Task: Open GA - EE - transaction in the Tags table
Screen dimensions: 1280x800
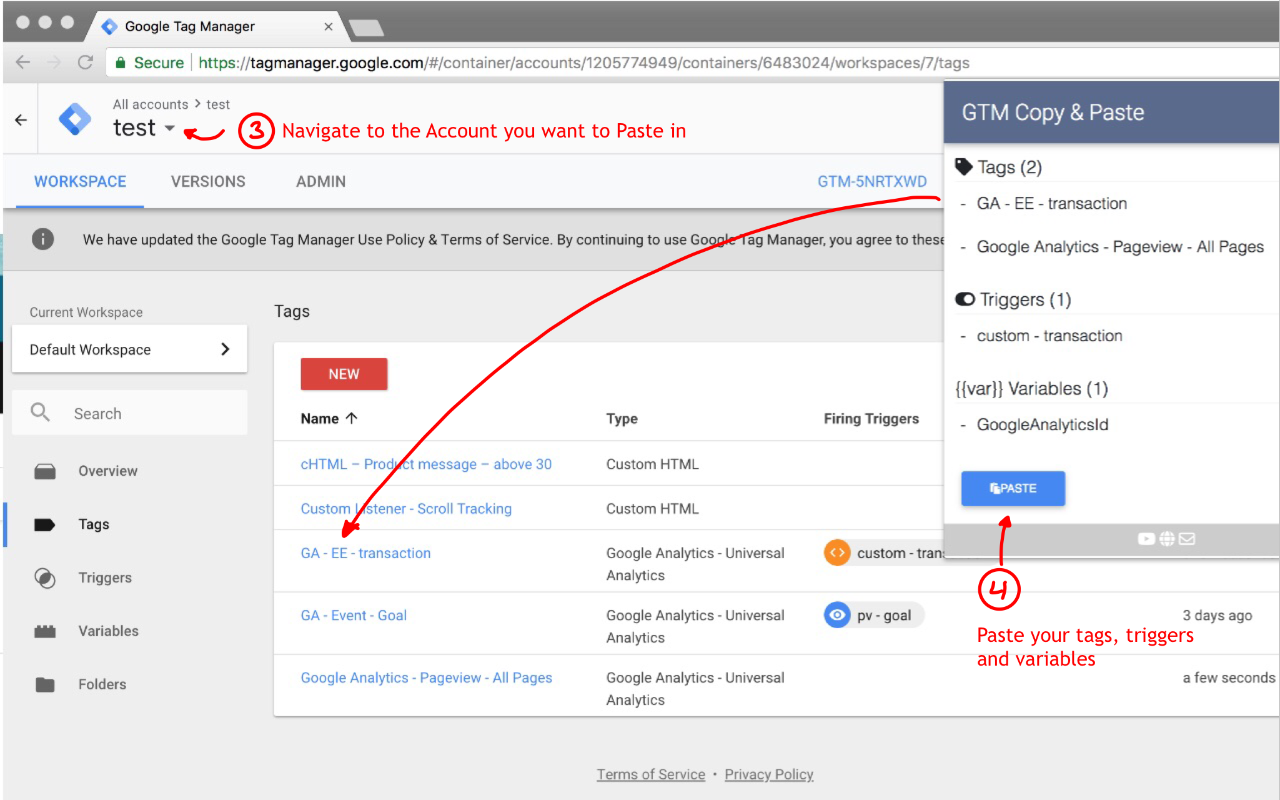Action: [x=366, y=553]
